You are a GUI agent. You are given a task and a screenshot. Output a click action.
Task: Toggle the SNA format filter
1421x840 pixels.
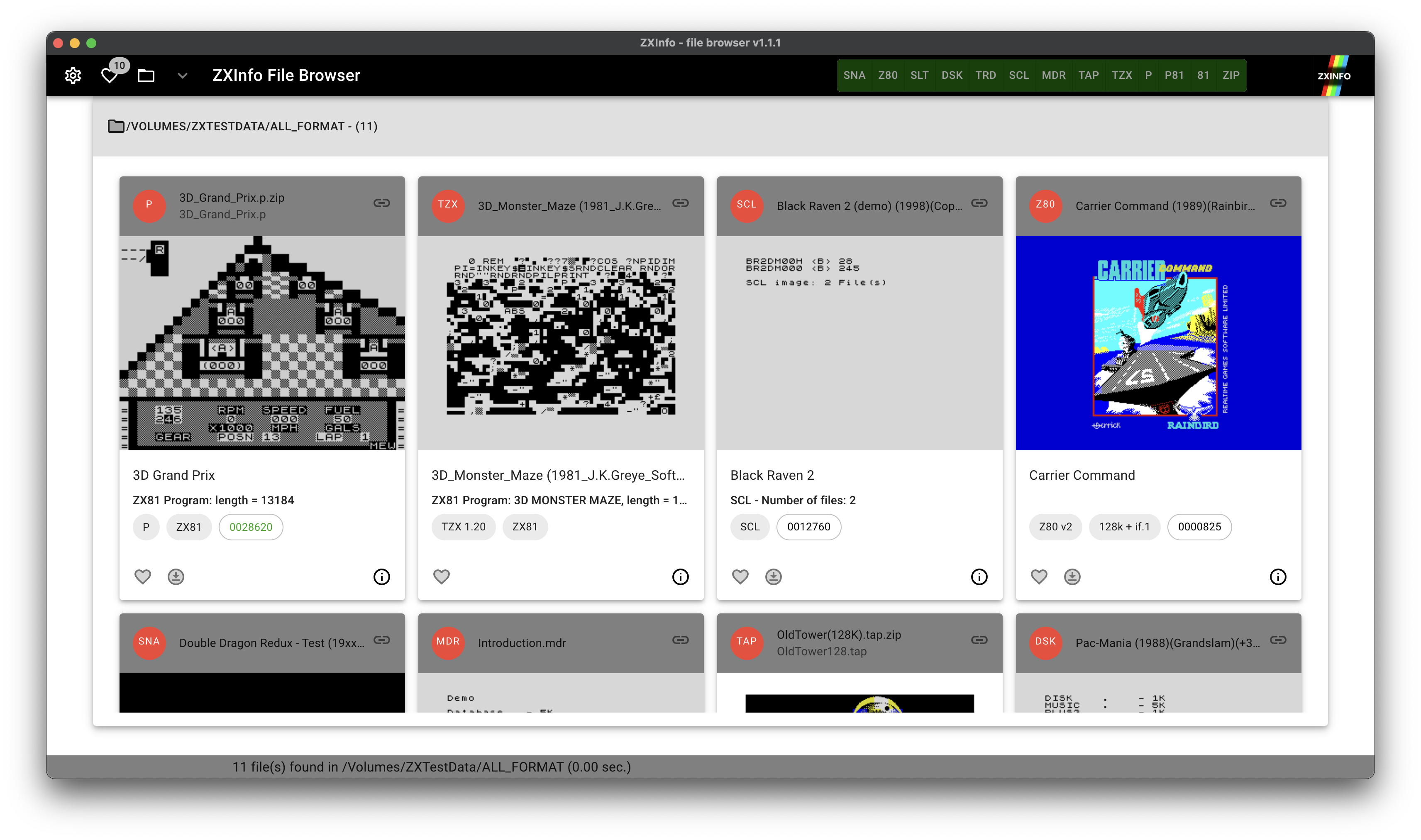(x=854, y=75)
